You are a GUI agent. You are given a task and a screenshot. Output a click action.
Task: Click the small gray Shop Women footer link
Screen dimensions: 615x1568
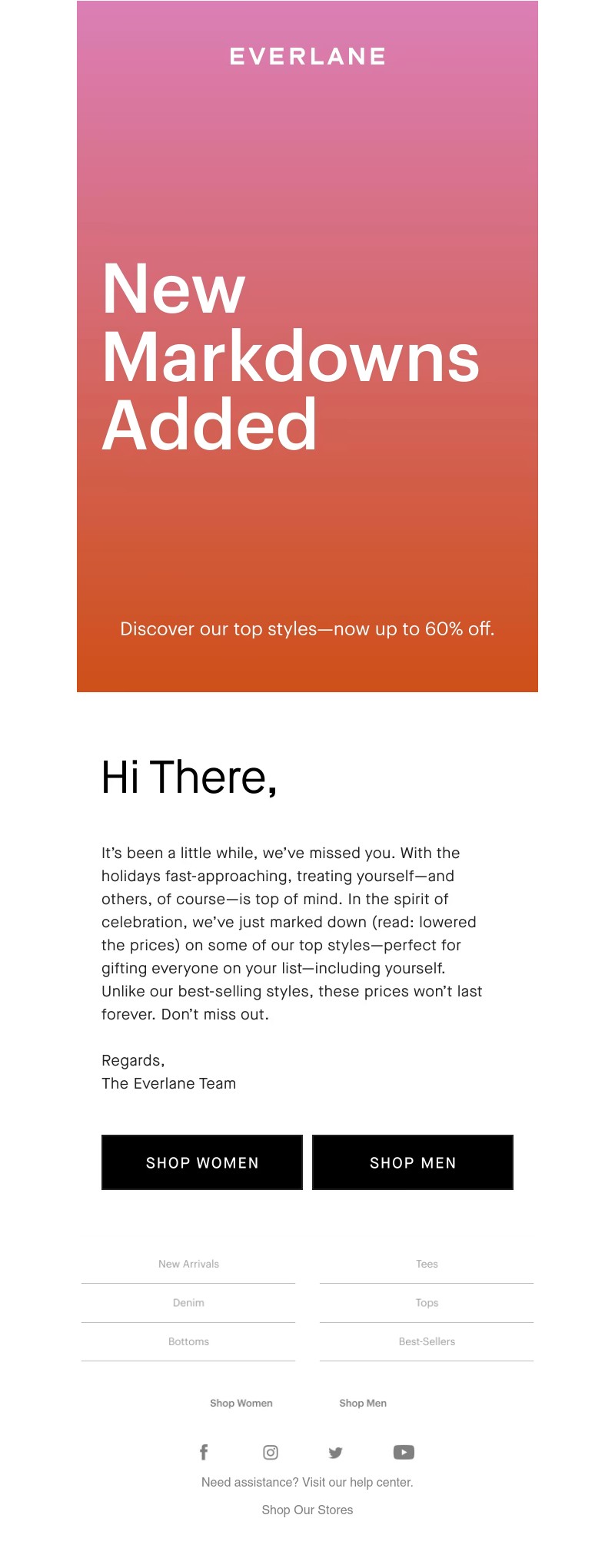pyautogui.click(x=241, y=1403)
